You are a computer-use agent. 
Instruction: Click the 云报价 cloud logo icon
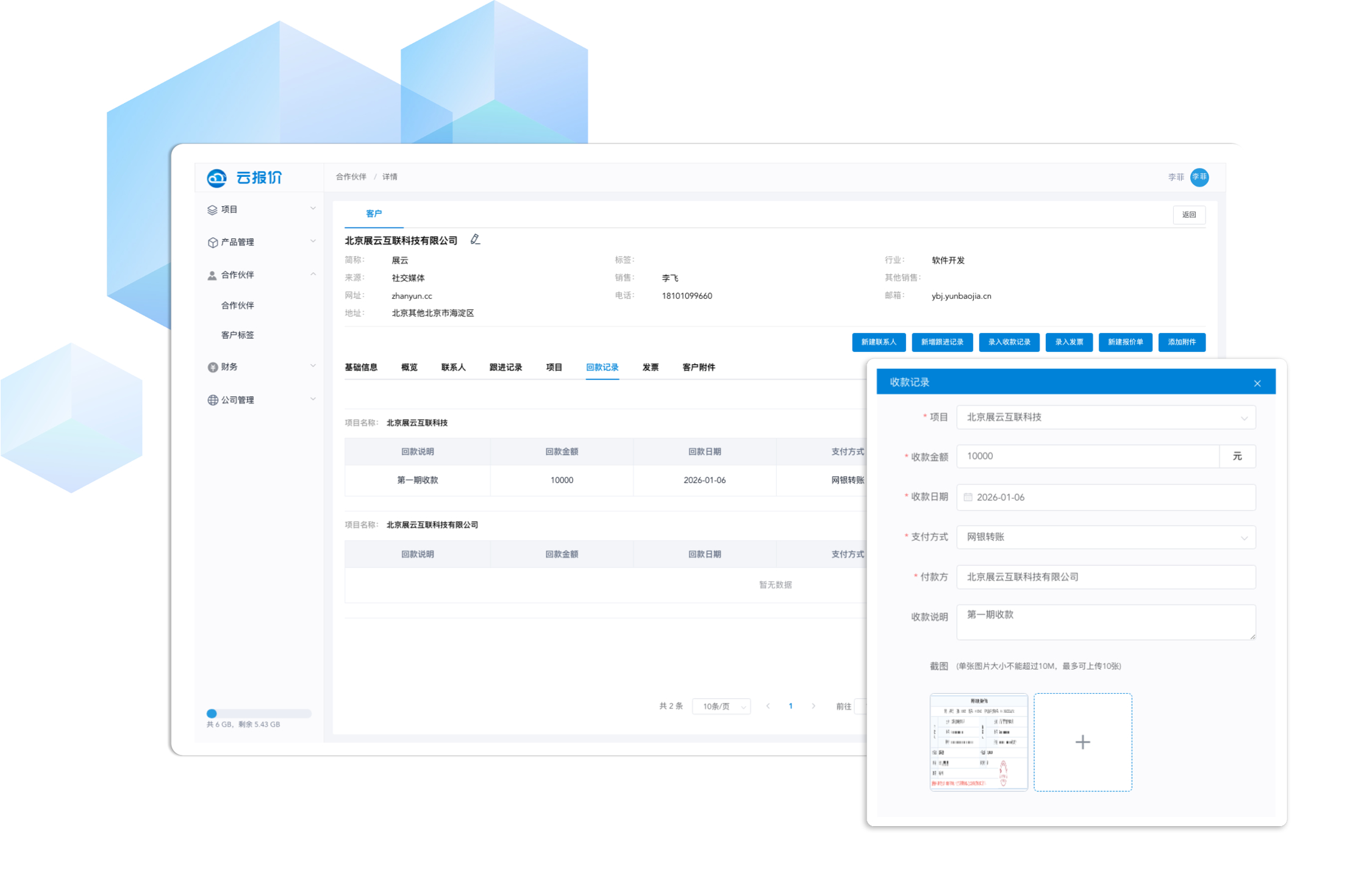click(x=216, y=177)
